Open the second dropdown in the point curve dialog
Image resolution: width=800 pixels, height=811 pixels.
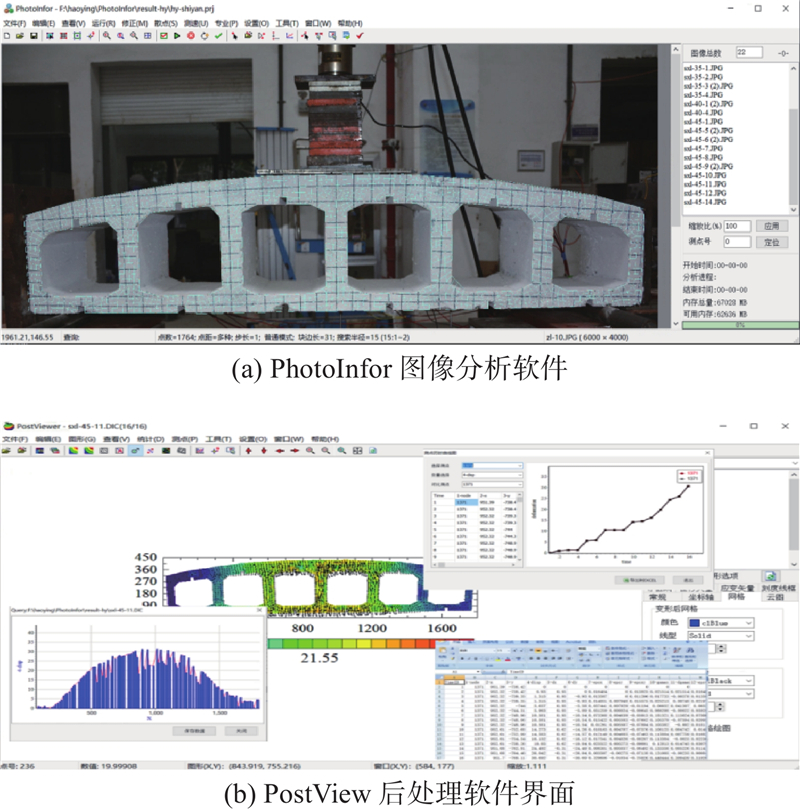[492, 475]
